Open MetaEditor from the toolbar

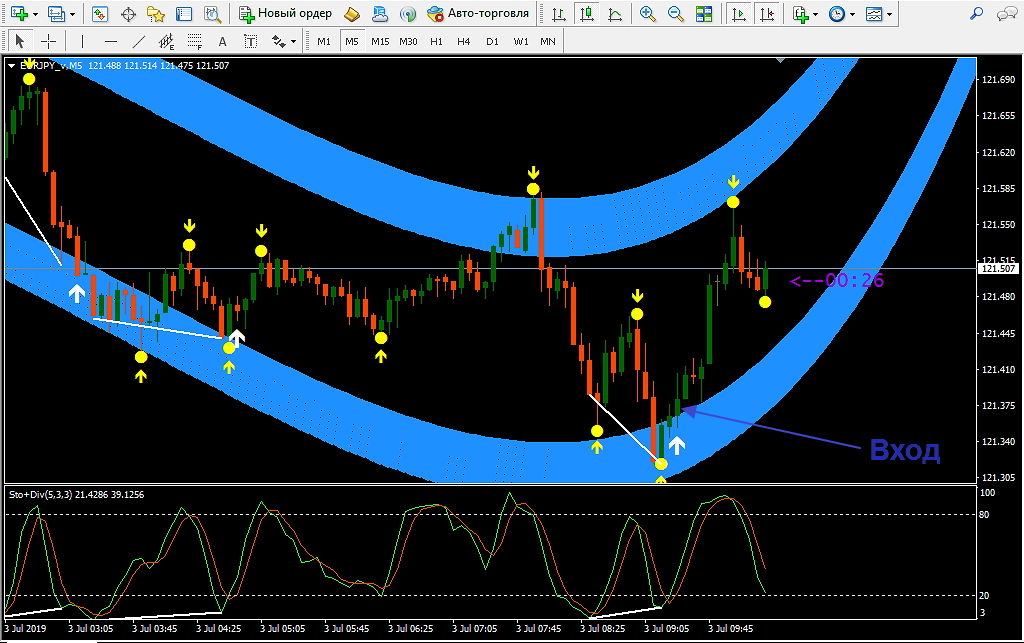tap(352, 14)
